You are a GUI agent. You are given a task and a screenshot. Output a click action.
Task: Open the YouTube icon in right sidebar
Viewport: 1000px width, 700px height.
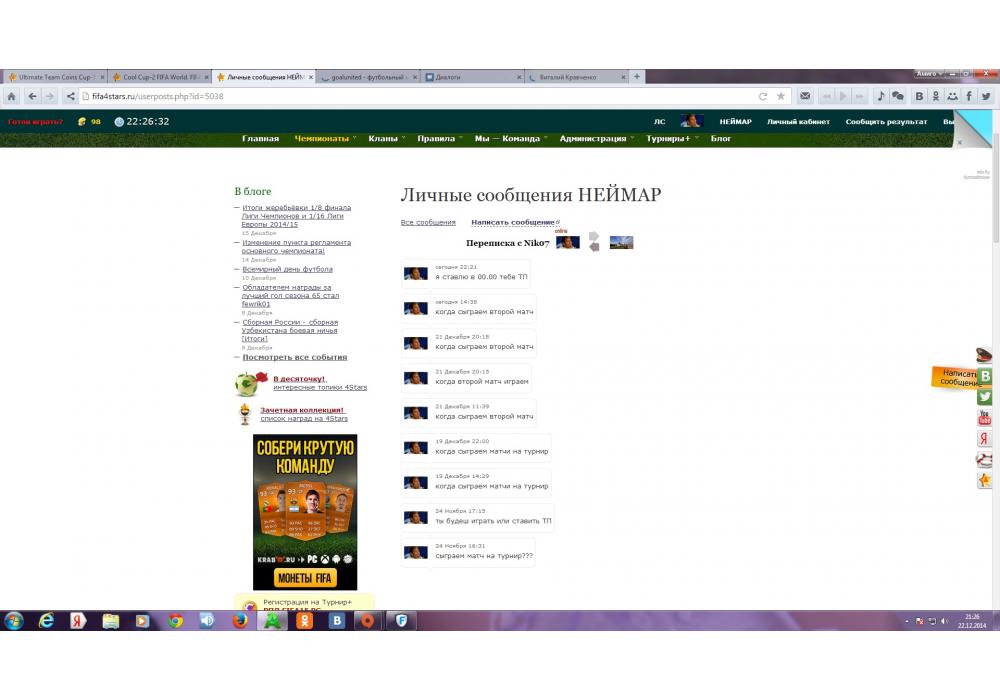pyautogui.click(x=985, y=418)
